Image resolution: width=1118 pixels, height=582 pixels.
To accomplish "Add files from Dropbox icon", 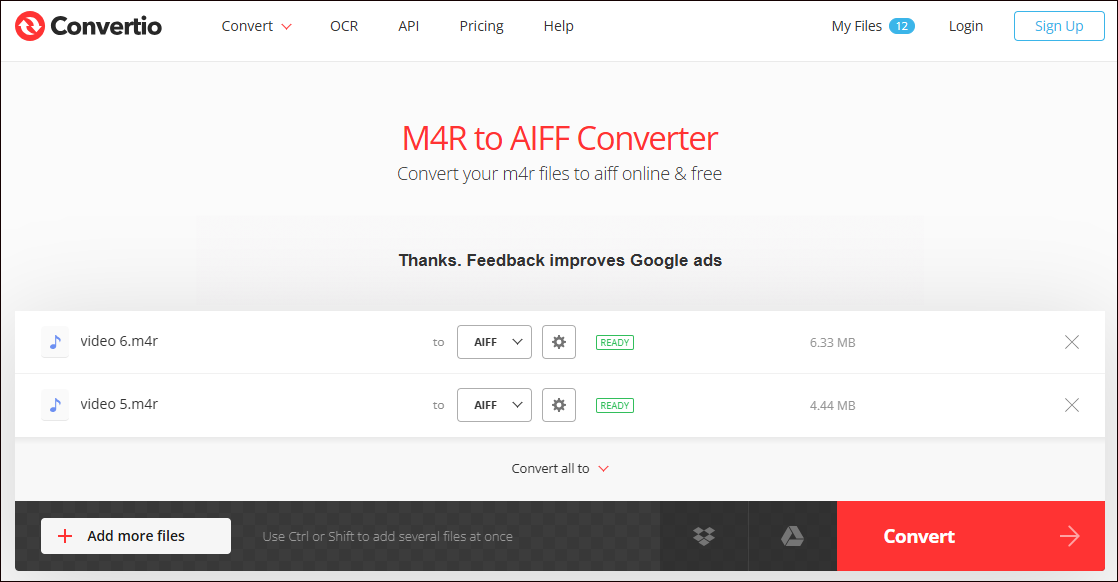I will point(704,536).
